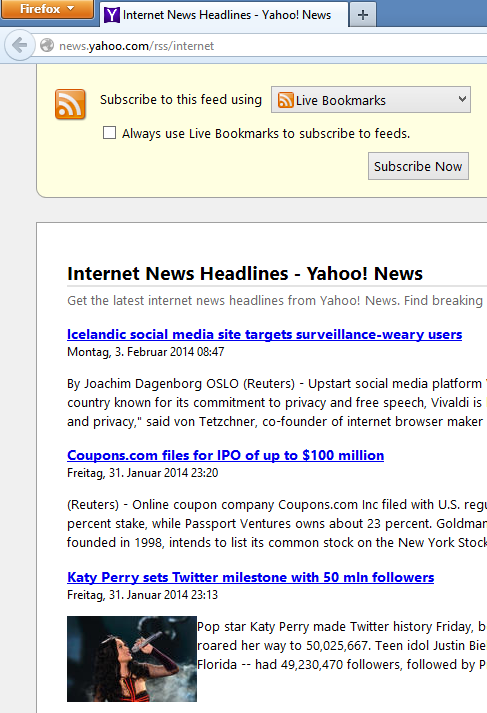Open a new tab with plus button
Viewport: 487px width, 713px height.
(362, 15)
